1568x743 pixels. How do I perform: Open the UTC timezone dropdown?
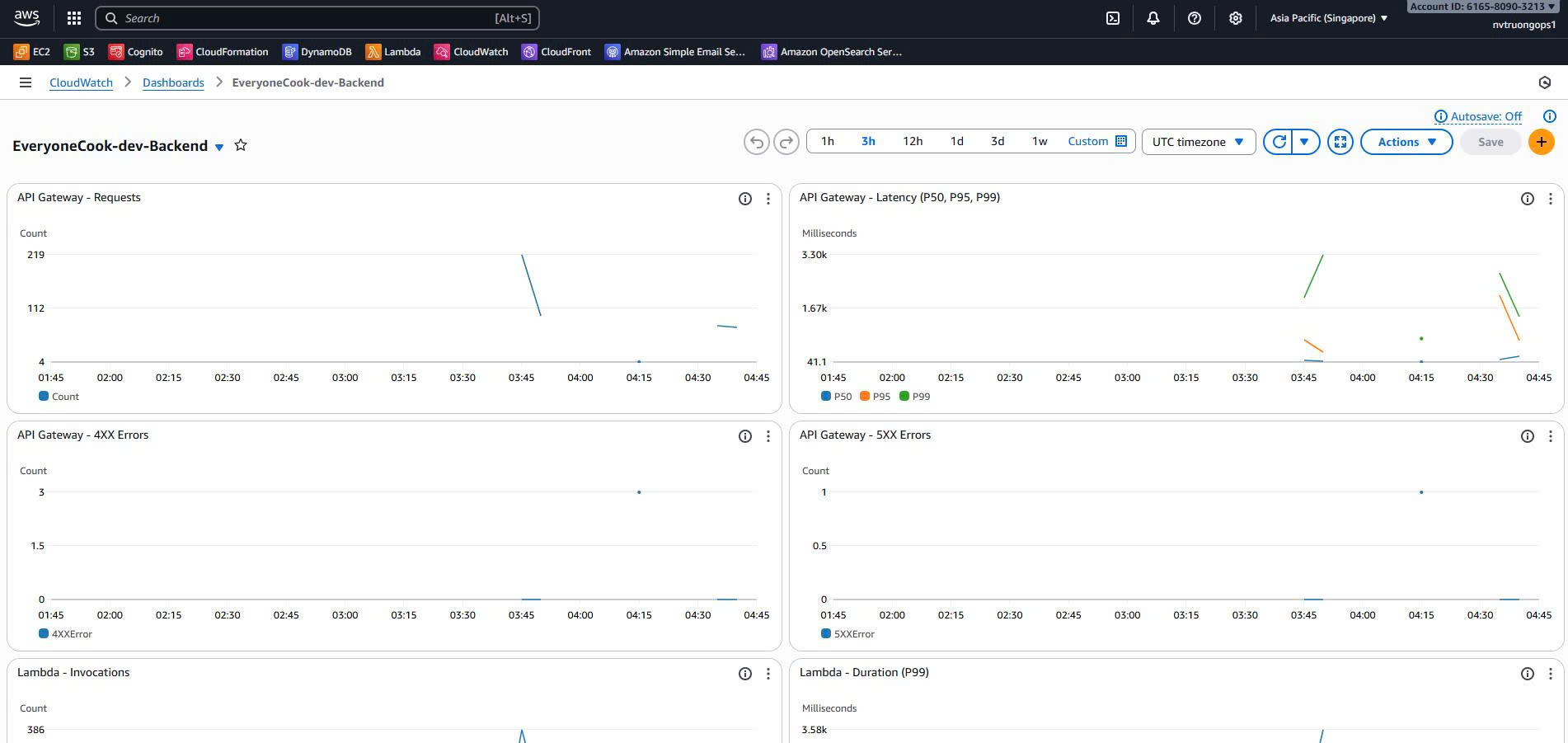pyautogui.click(x=1198, y=142)
